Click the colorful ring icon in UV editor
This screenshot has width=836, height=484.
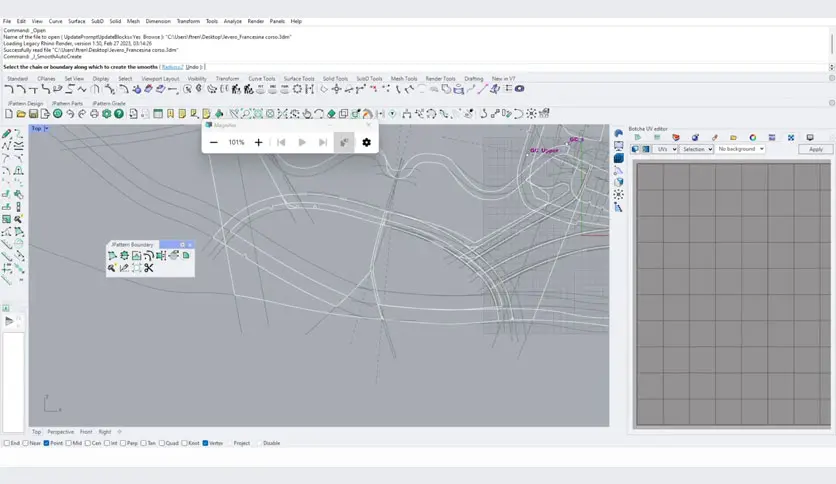[x=752, y=138]
